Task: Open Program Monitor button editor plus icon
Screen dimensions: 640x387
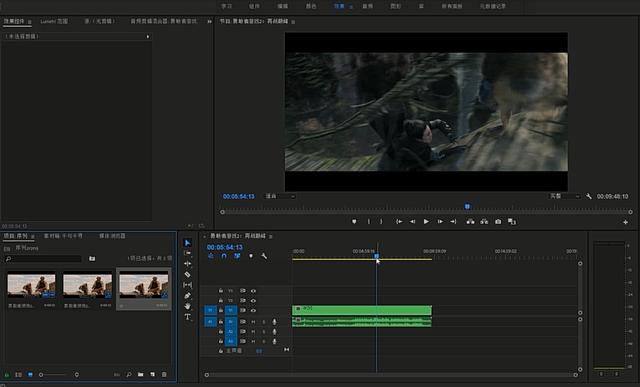Action: pos(625,222)
